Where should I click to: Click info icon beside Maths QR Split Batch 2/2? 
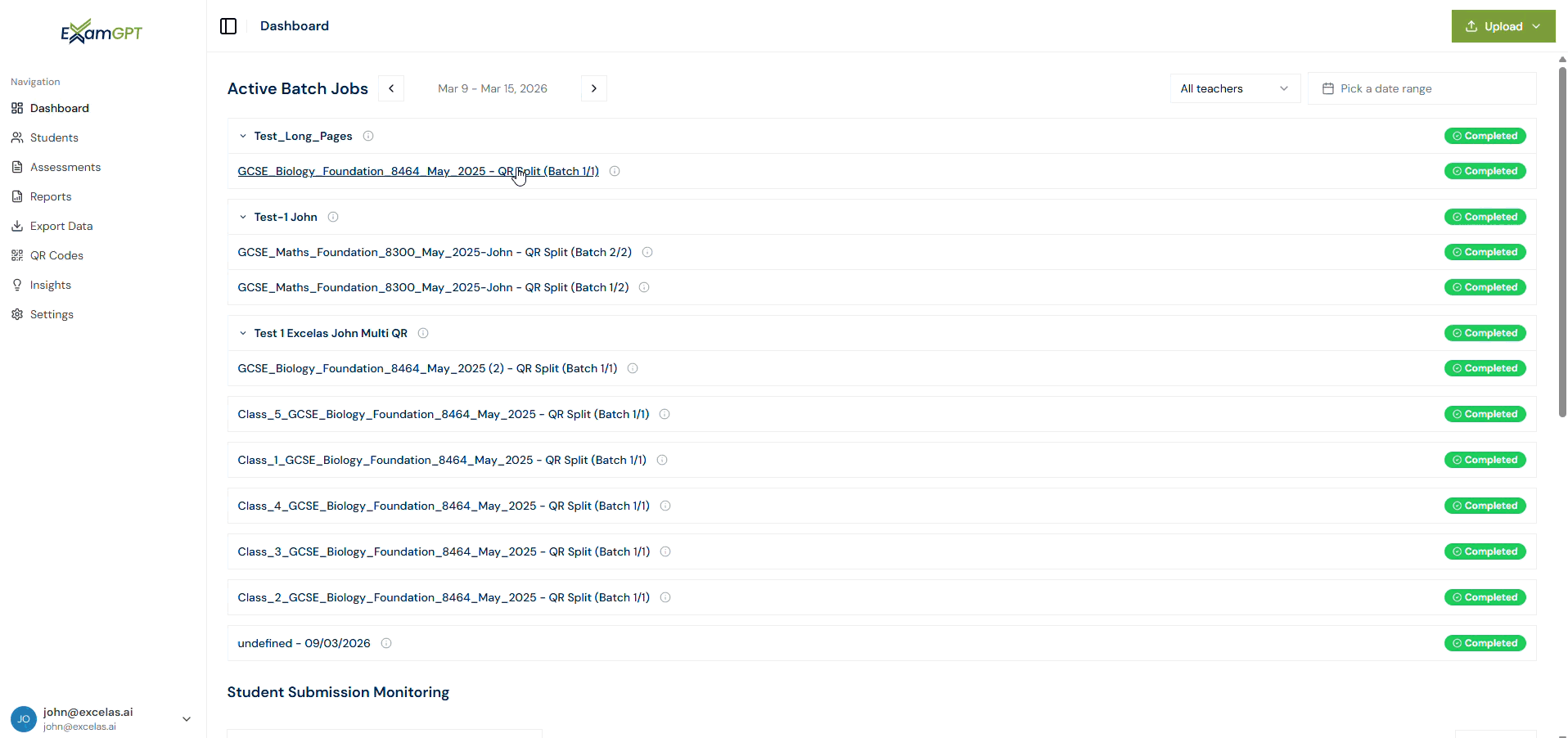[647, 252]
